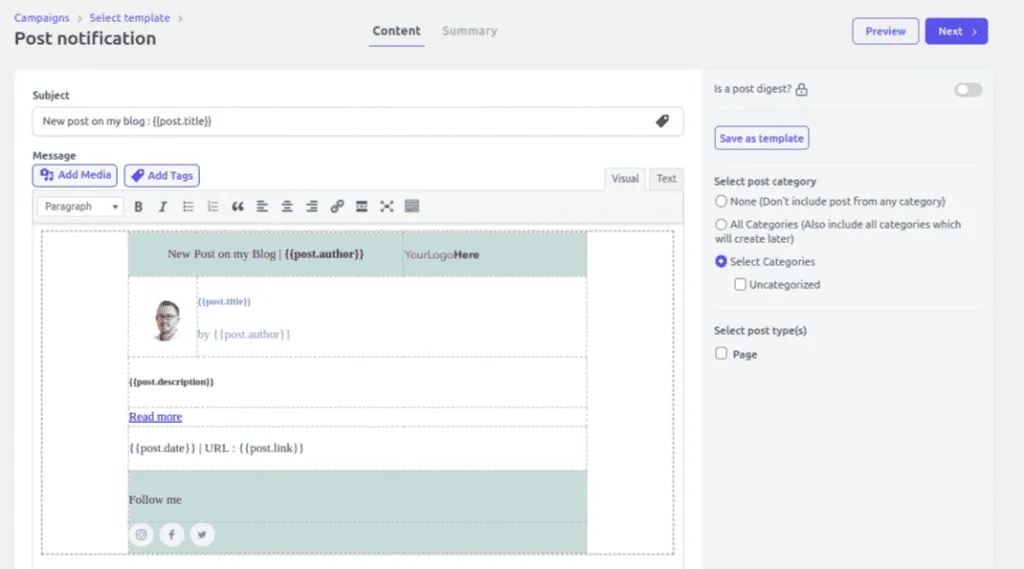Viewport: 1024px width, 569px height.
Task: Click the lock icon beside post digest
Action: [801, 89]
